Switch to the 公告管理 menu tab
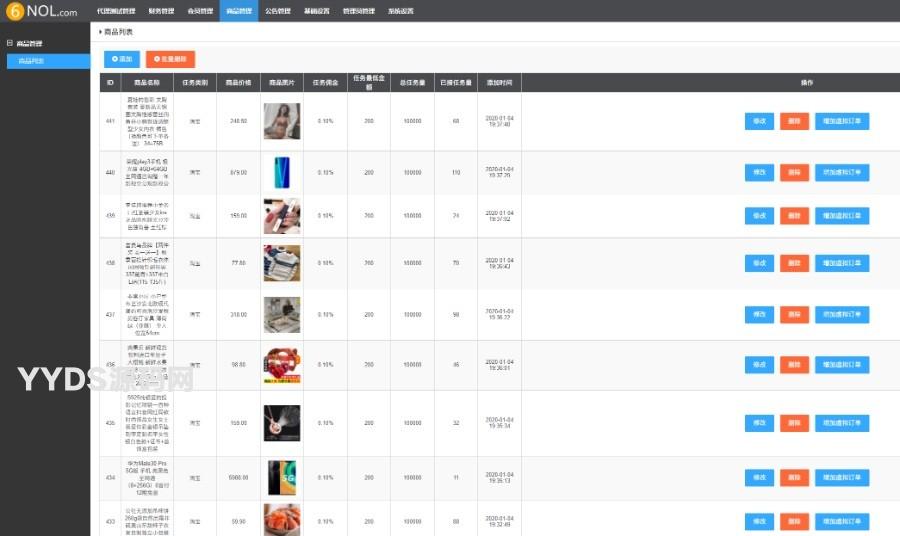This screenshot has width=900, height=536. click(277, 11)
